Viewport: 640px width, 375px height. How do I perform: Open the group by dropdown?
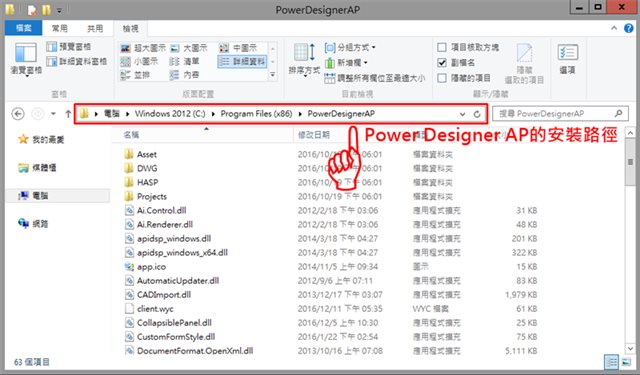(x=350, y=47)
